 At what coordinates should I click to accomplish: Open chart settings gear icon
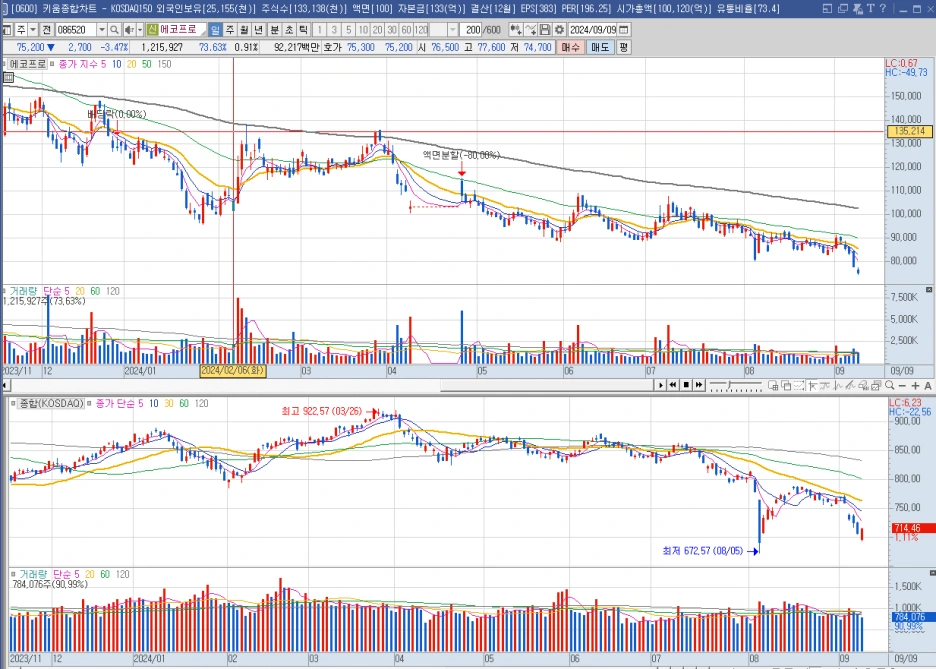[559, 29]
